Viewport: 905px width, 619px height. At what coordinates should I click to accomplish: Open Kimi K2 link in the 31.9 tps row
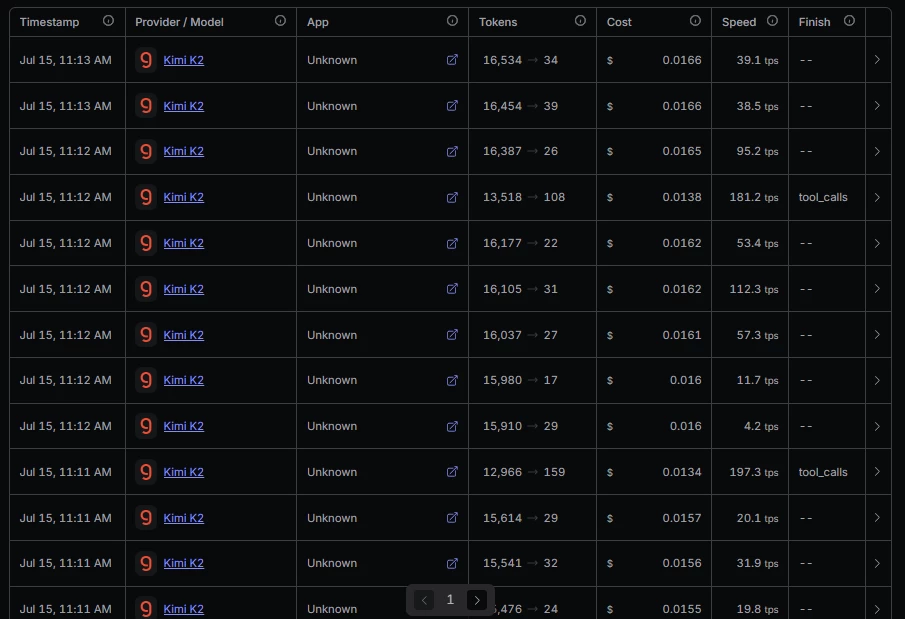[x=184, y=563]
